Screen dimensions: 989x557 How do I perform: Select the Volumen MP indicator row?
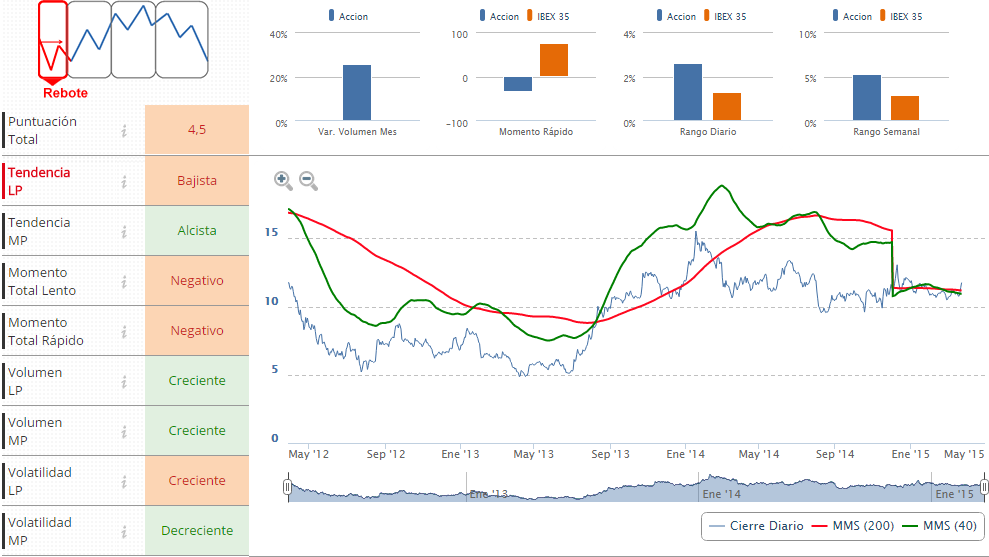[x=60, y=431]
